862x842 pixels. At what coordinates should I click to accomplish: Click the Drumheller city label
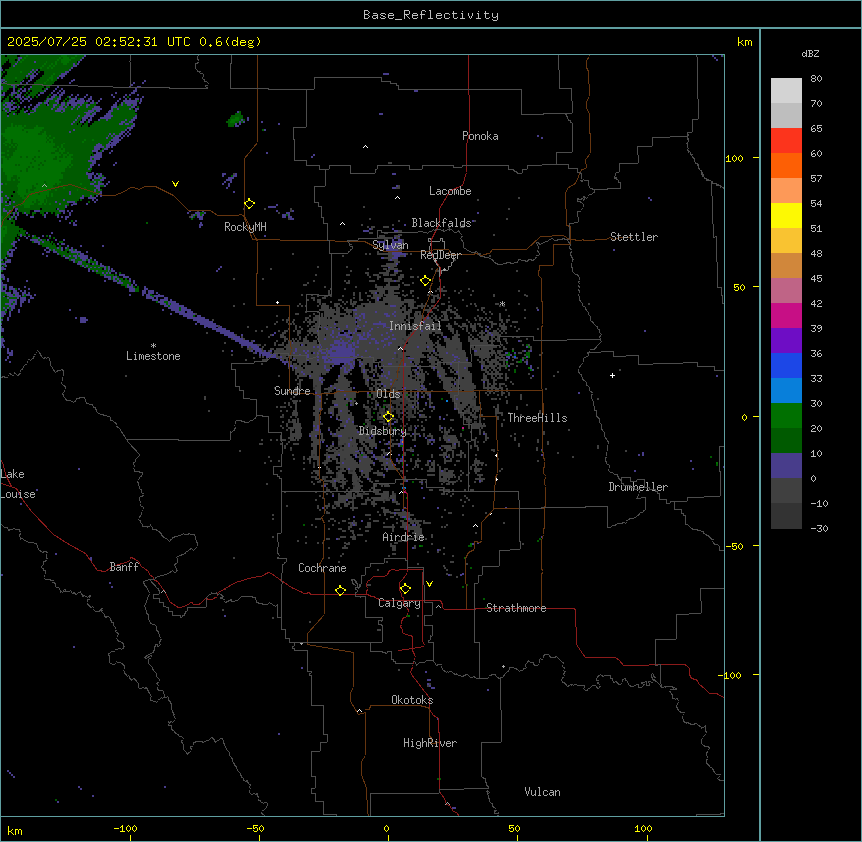[638, 487]
